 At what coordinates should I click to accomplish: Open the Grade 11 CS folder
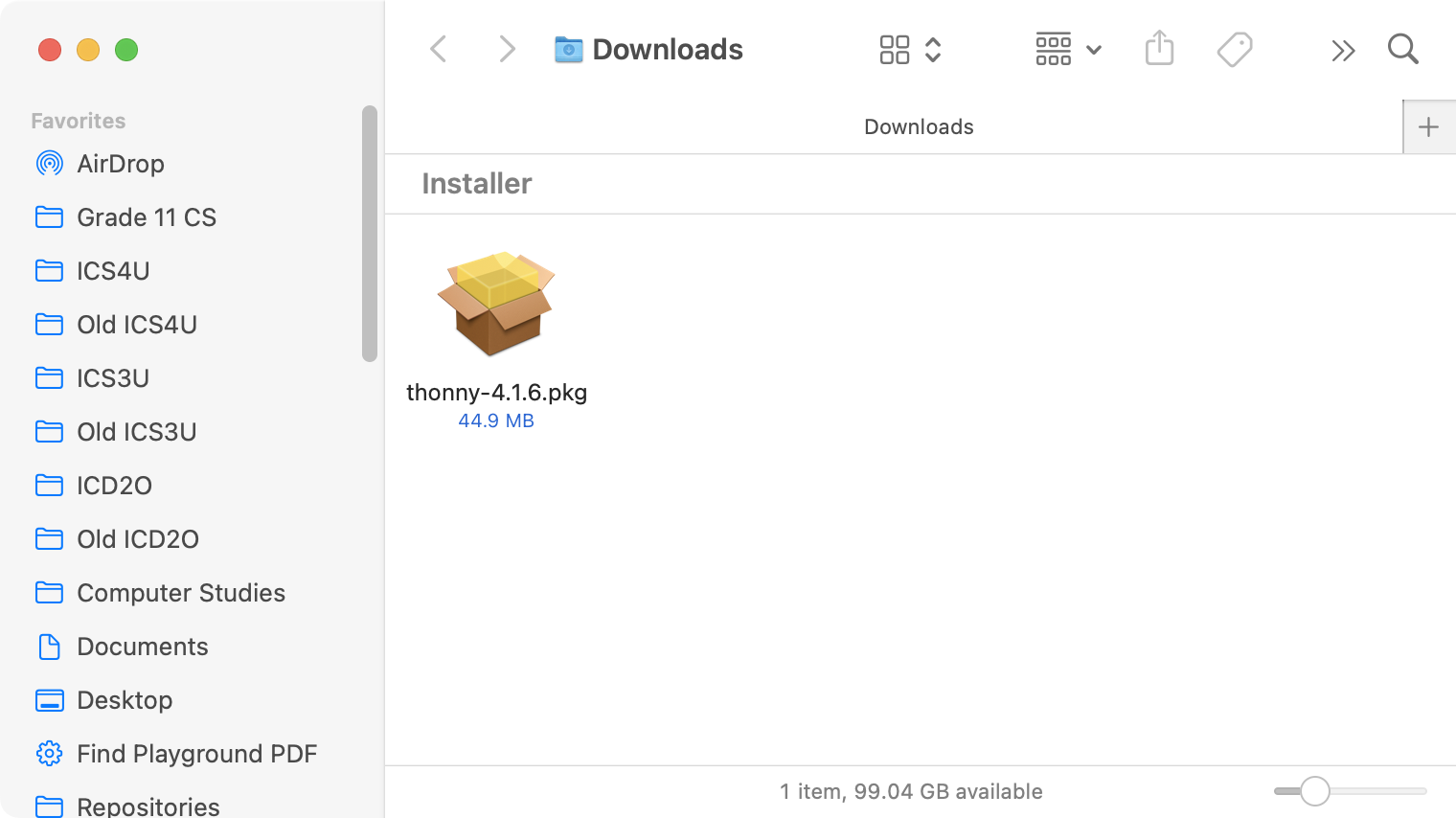tap(146, 217)
